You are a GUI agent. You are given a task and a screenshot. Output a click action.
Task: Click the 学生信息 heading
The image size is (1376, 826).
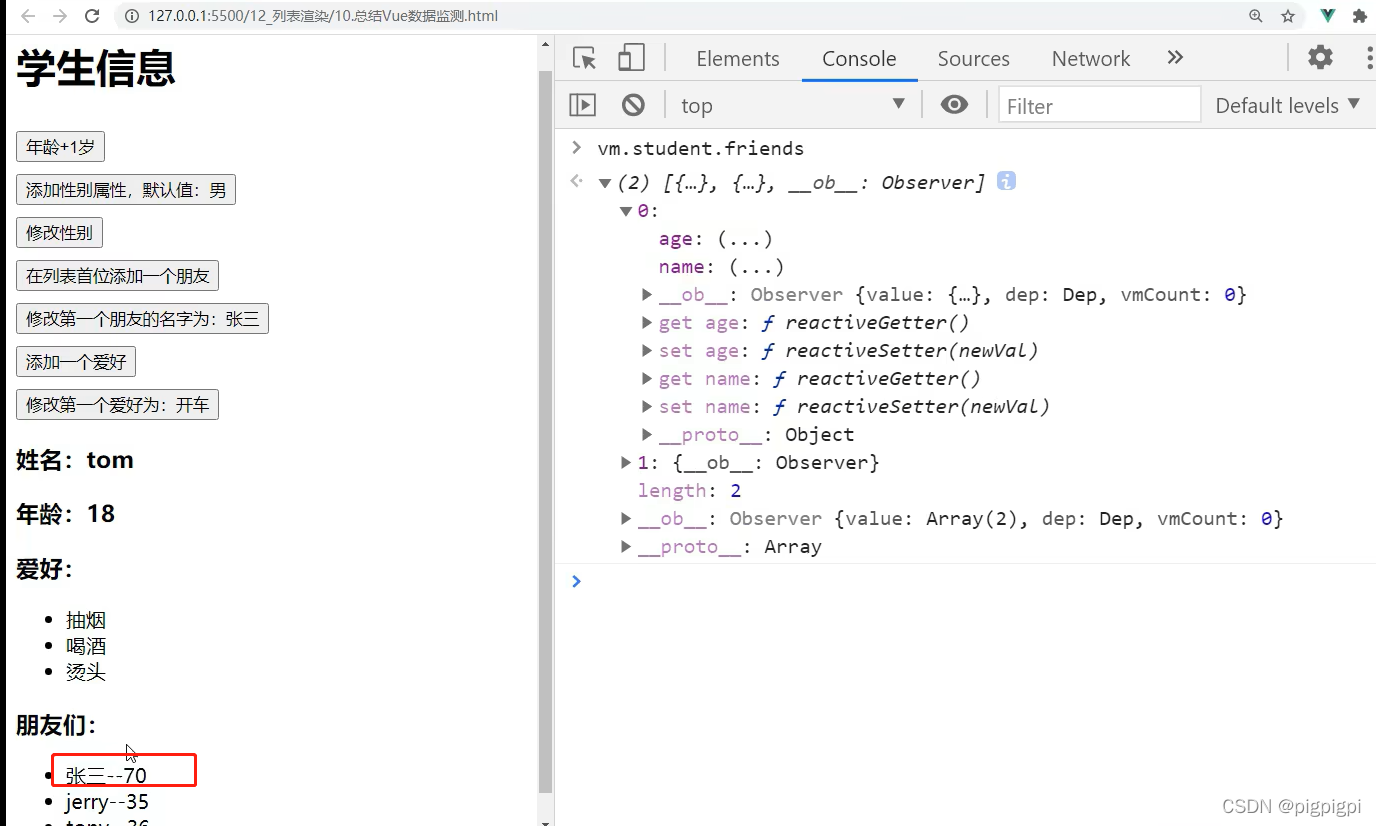point(96,68)
